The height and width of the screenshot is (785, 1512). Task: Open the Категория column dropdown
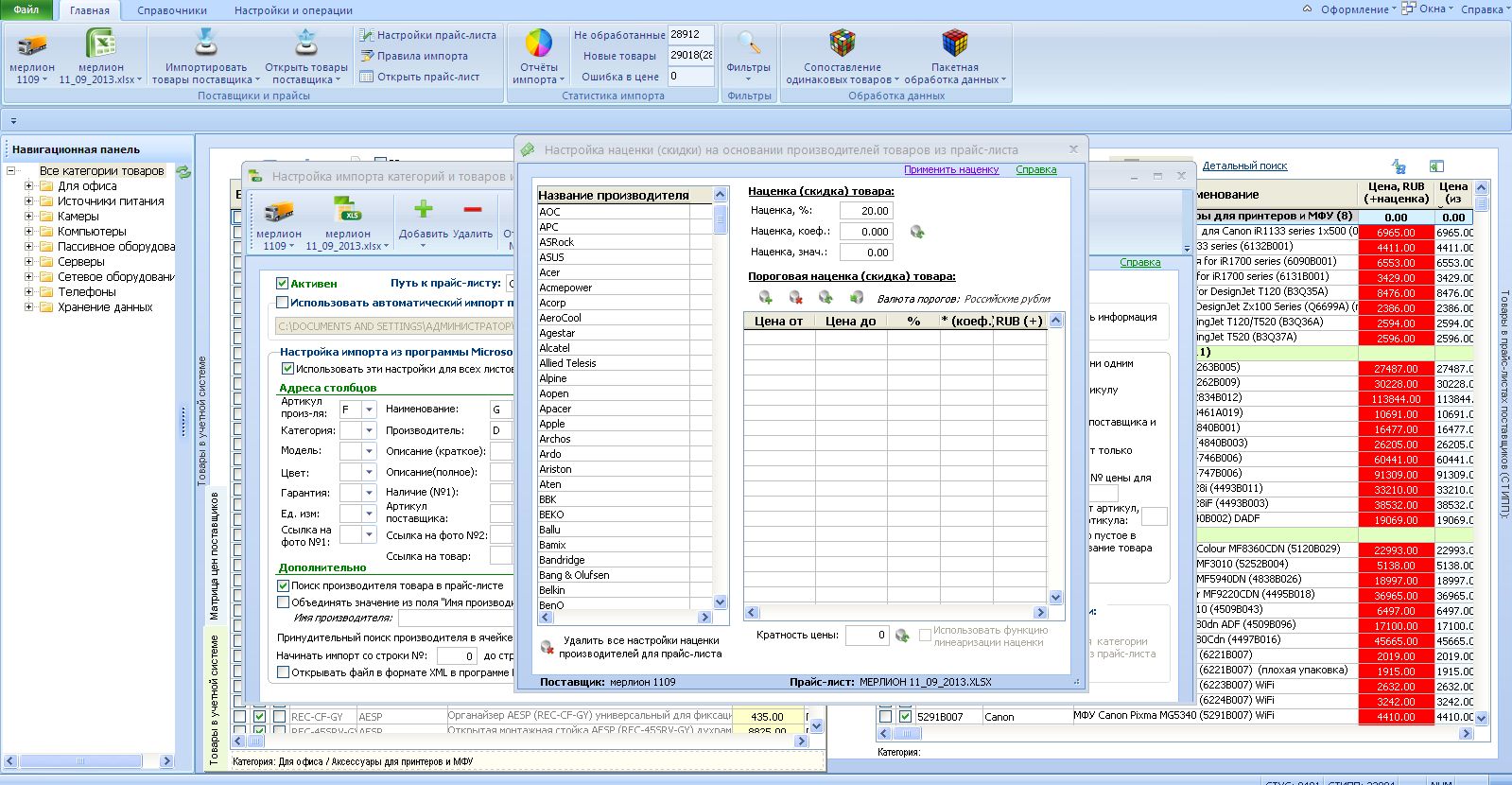(x=369, y=430)
